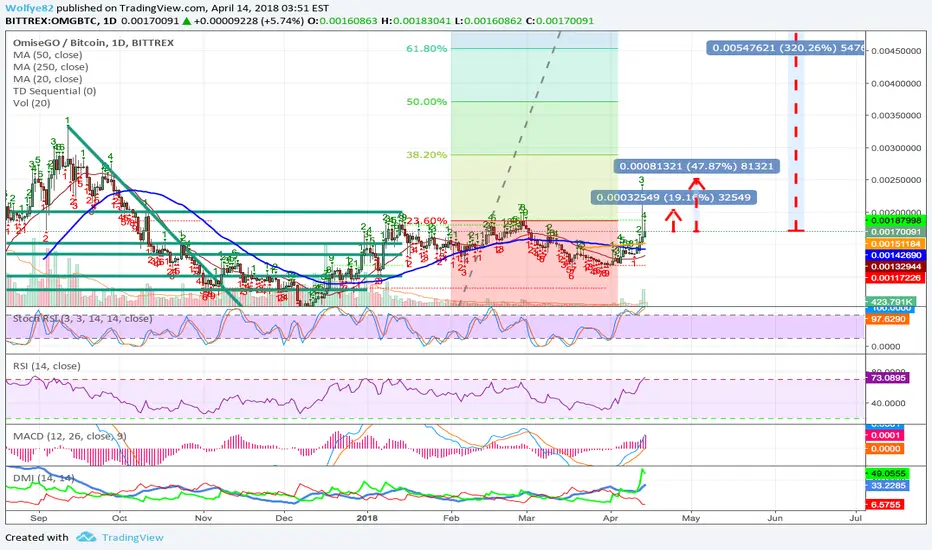932x550 pixels.
Task: Click the 0.00170091 current price tag on axis
Action: point(896,232)
